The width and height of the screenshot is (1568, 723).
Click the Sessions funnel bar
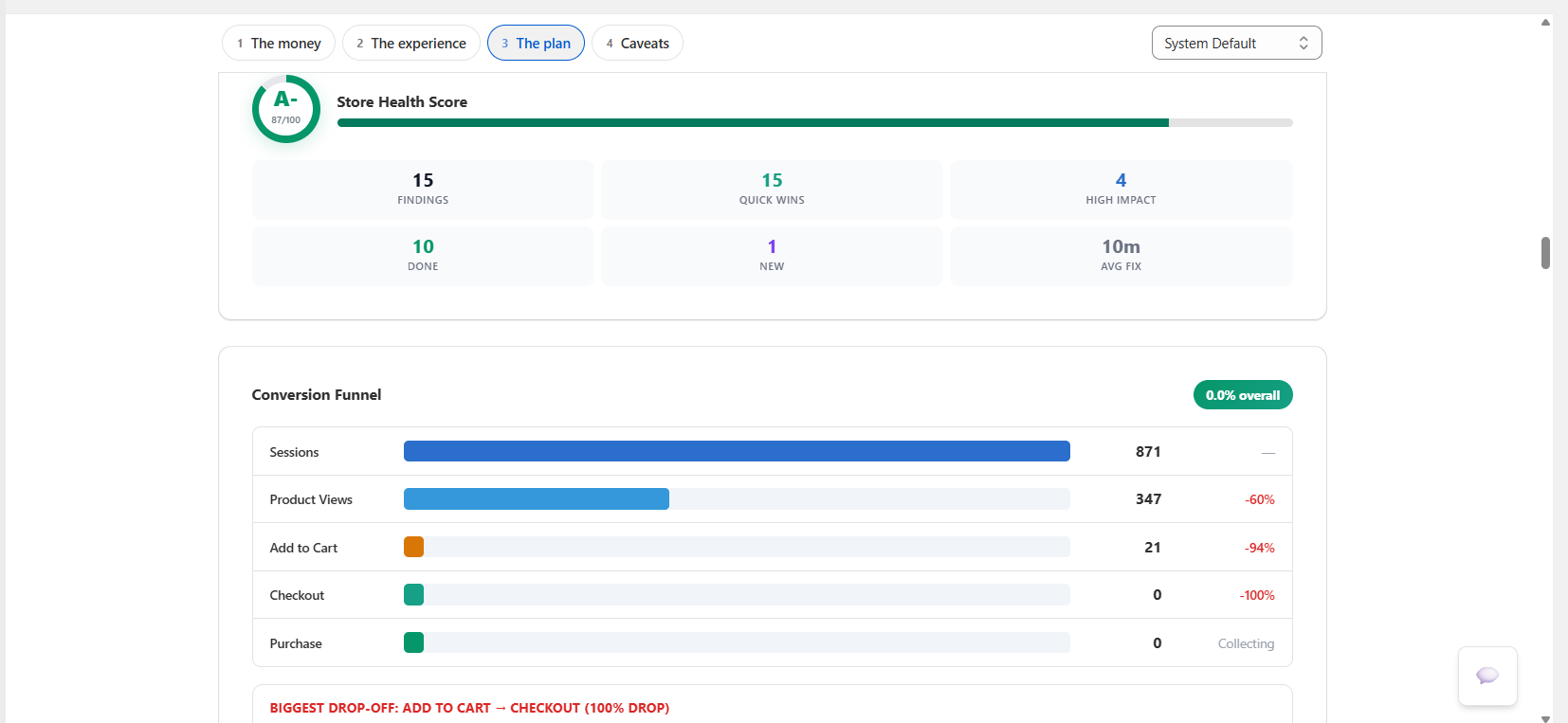pyautogui.click(x=737, y=451)
